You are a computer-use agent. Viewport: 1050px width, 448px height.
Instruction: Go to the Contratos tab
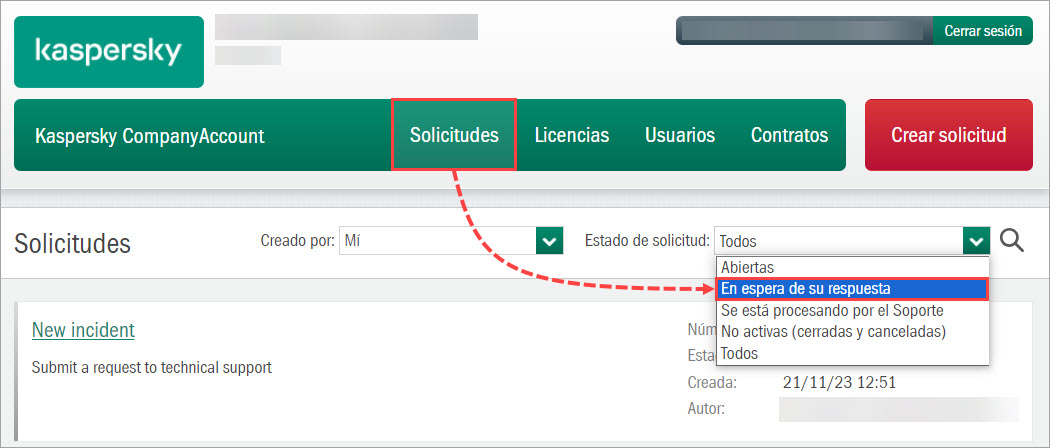pyautogui.click(x=790, y=135)
